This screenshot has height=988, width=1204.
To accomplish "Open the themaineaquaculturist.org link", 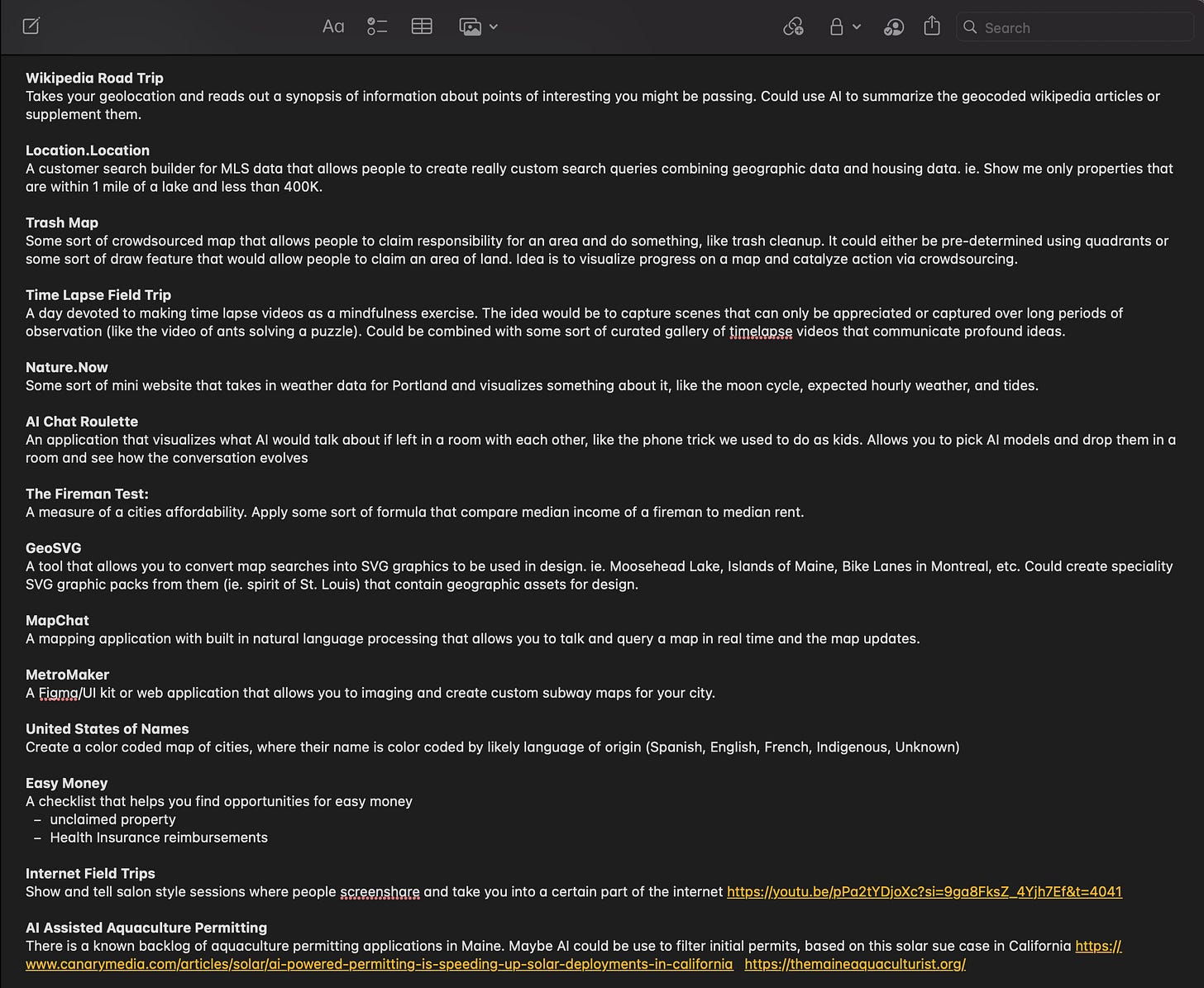I will point(855,964).
